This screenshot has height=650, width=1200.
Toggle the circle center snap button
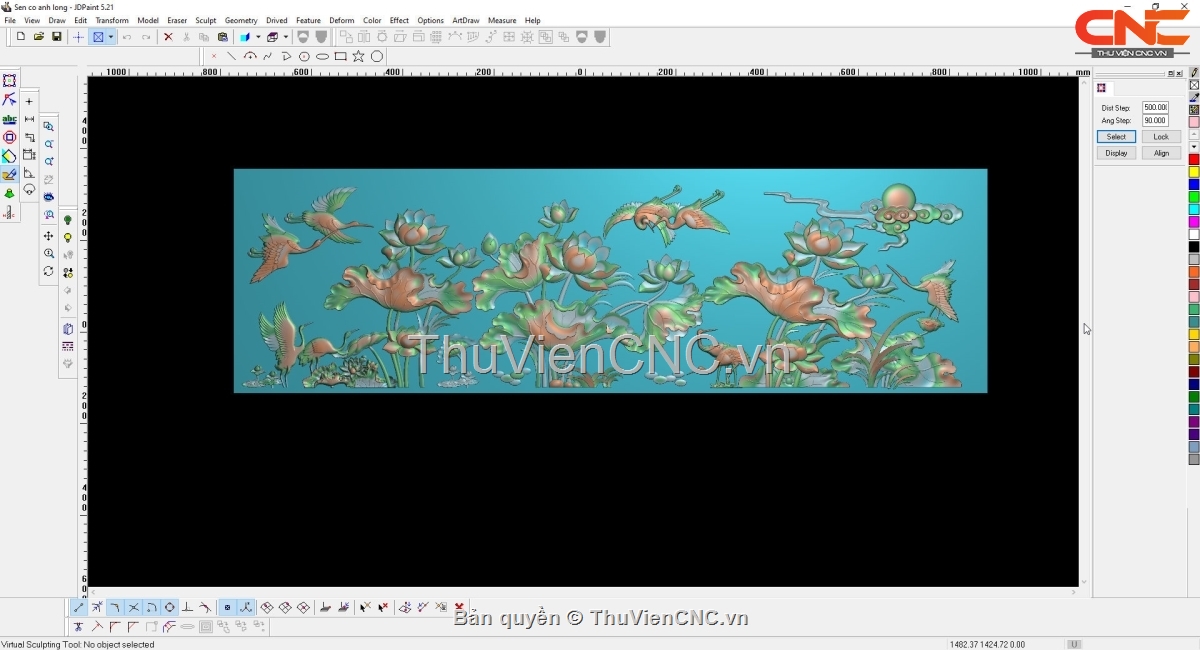pos(169,608)
